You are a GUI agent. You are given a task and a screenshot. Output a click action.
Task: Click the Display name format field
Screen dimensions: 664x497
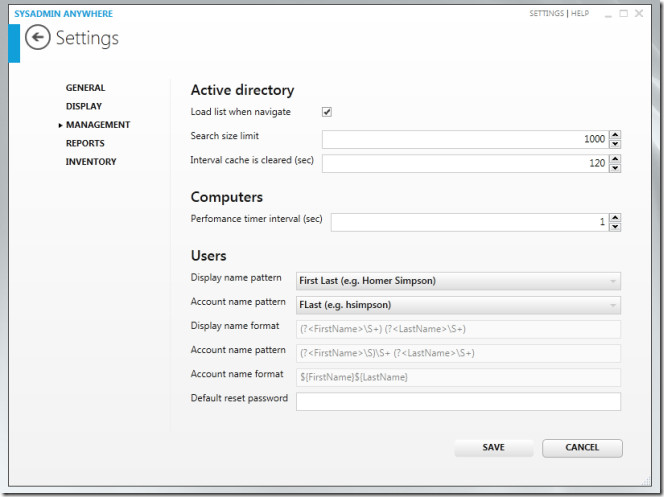(x=458, y=329)
